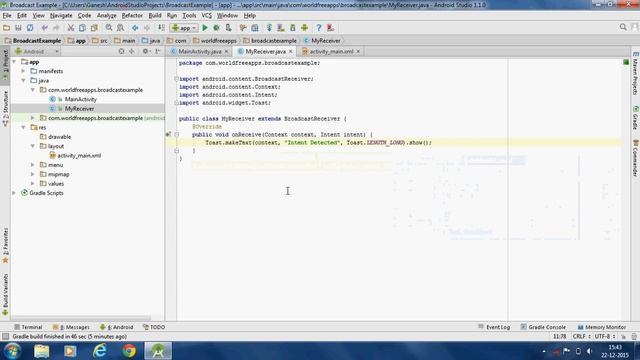
Task: Open the Messages tool window
Action: click(71, 327)
